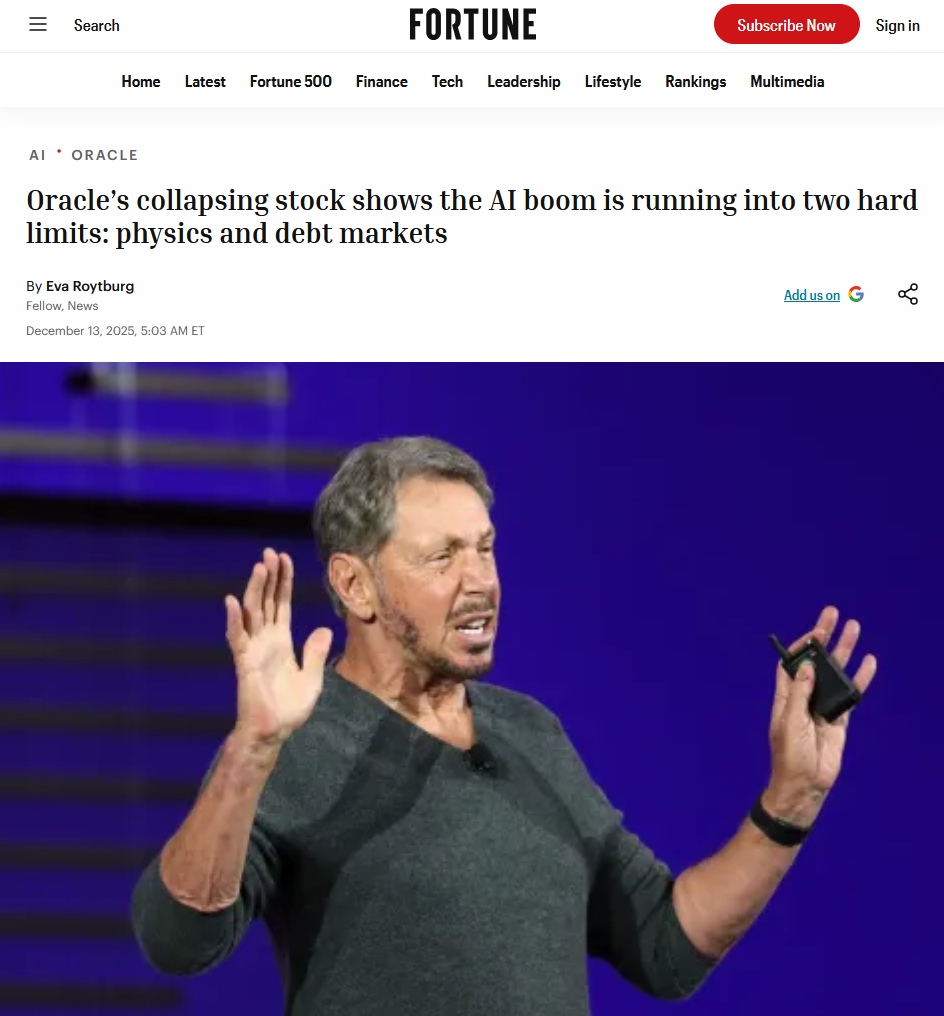
Task: Open the Leadership section
Action: click(524, 82)
